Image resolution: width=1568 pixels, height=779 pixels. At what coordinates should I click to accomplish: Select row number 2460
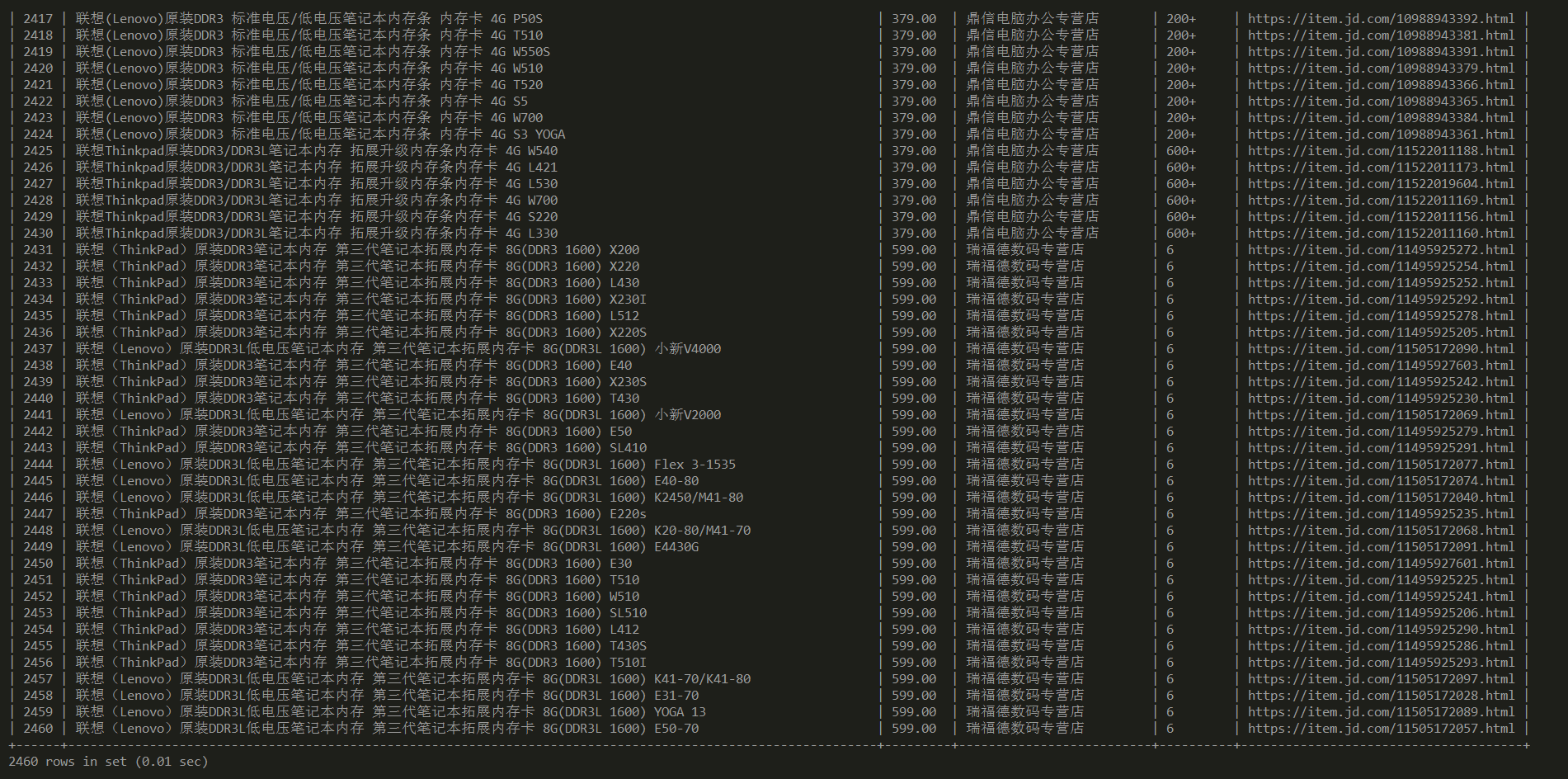pyautogui.click(x=38, y=728)
